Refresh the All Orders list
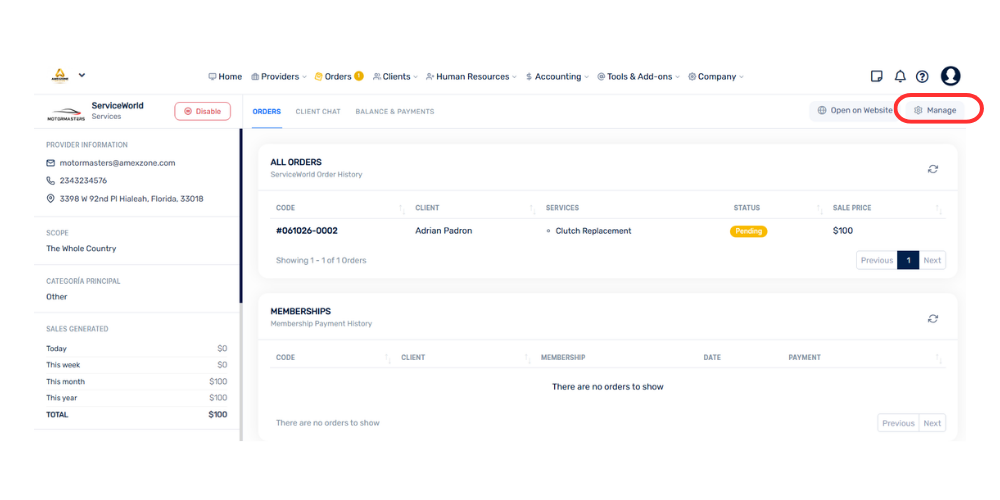 coord(933,169)
